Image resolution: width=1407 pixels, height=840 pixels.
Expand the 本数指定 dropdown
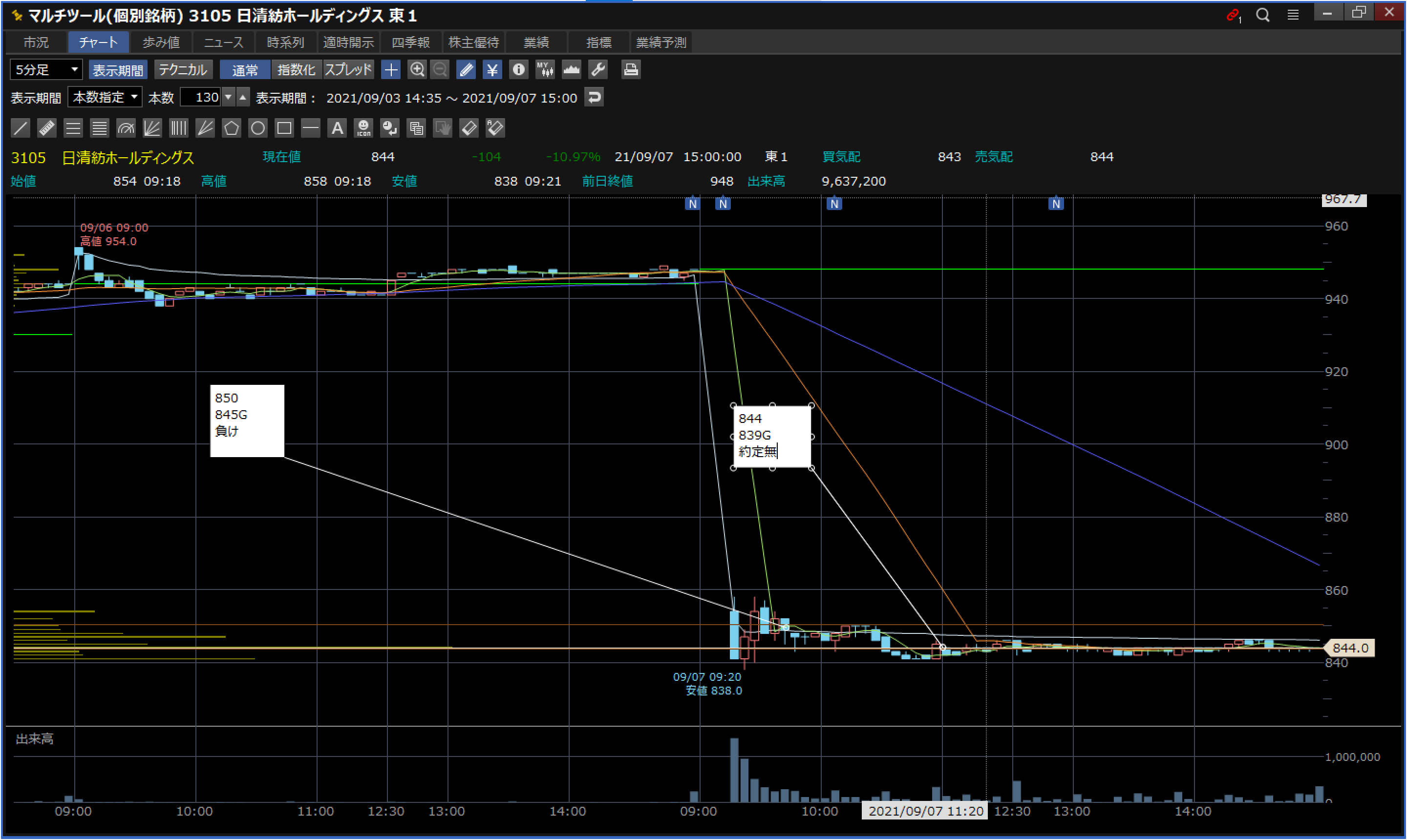coord(105,97)
